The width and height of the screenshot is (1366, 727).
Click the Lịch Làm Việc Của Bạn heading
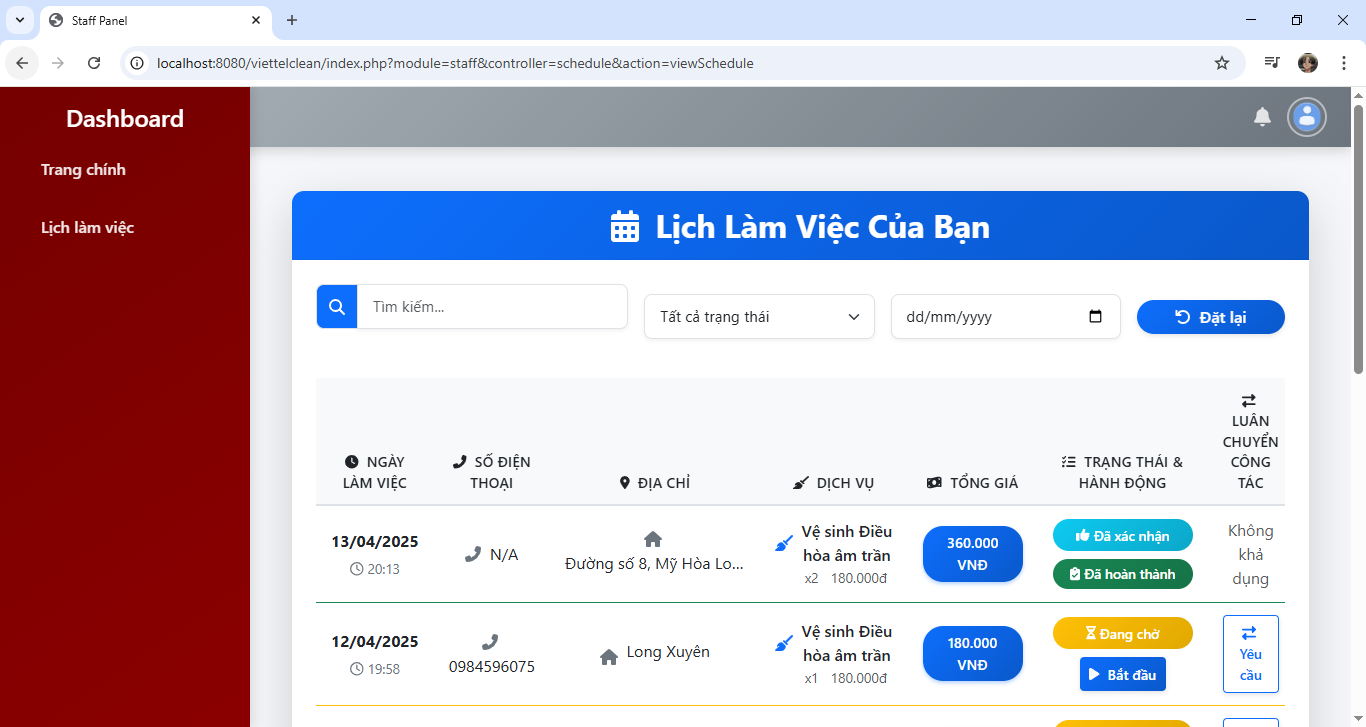coord(822,227)
